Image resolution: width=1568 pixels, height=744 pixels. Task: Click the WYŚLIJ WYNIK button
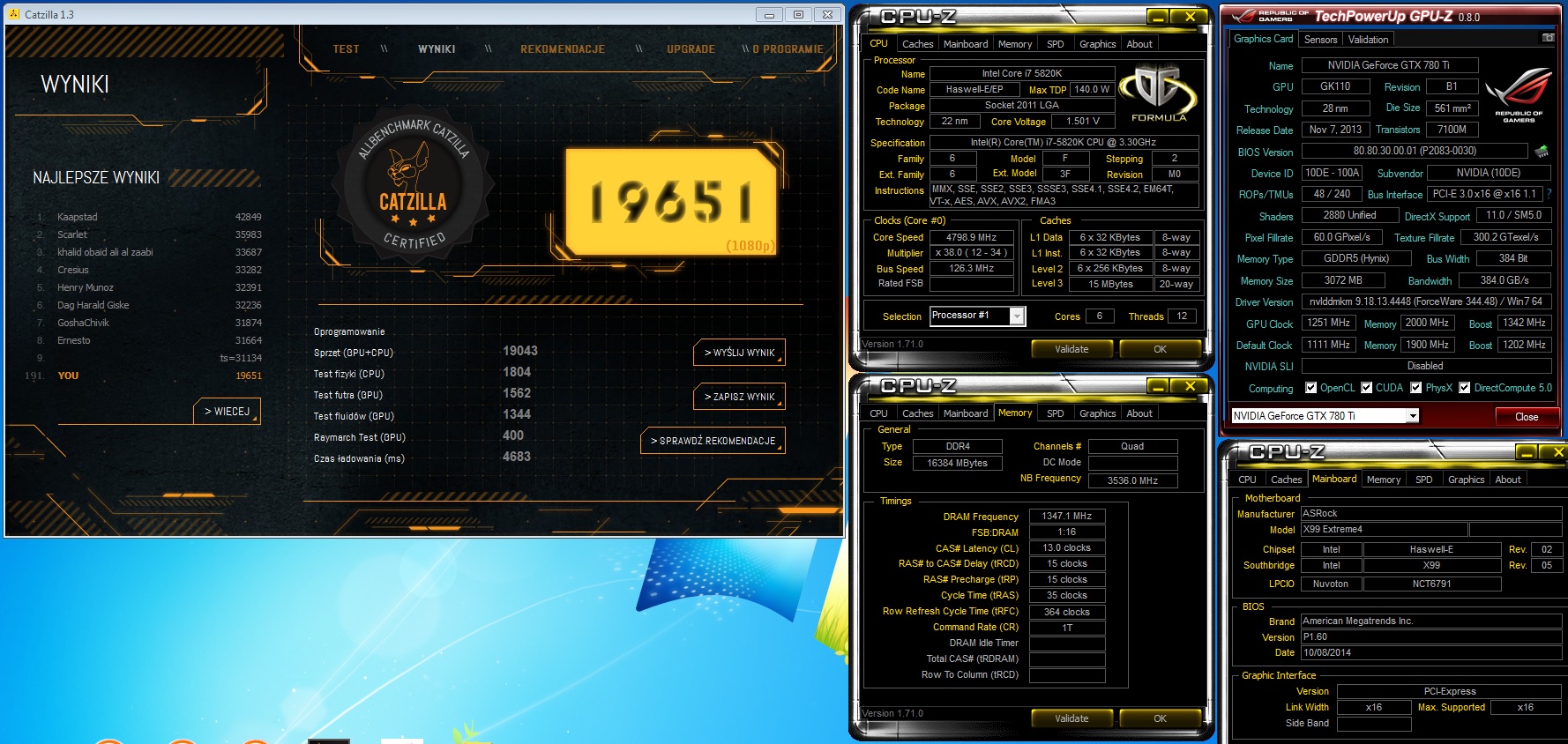pos(739,353)
